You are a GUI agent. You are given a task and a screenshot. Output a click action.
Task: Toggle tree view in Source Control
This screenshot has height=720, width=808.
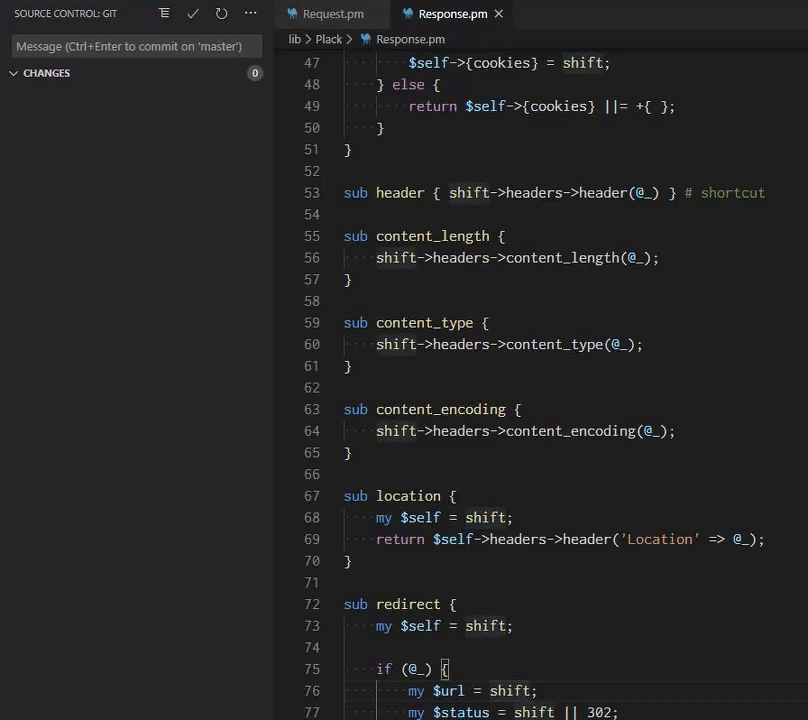(x=164, y=13)
